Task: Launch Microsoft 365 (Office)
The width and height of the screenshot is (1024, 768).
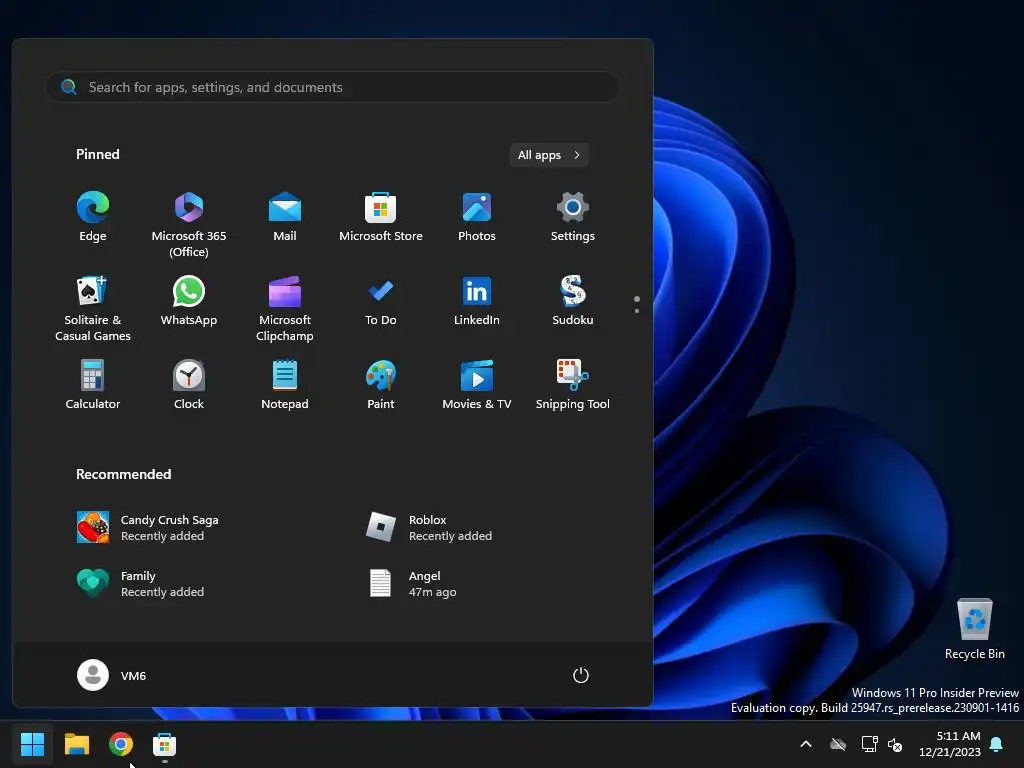Action: pos(189,225)
